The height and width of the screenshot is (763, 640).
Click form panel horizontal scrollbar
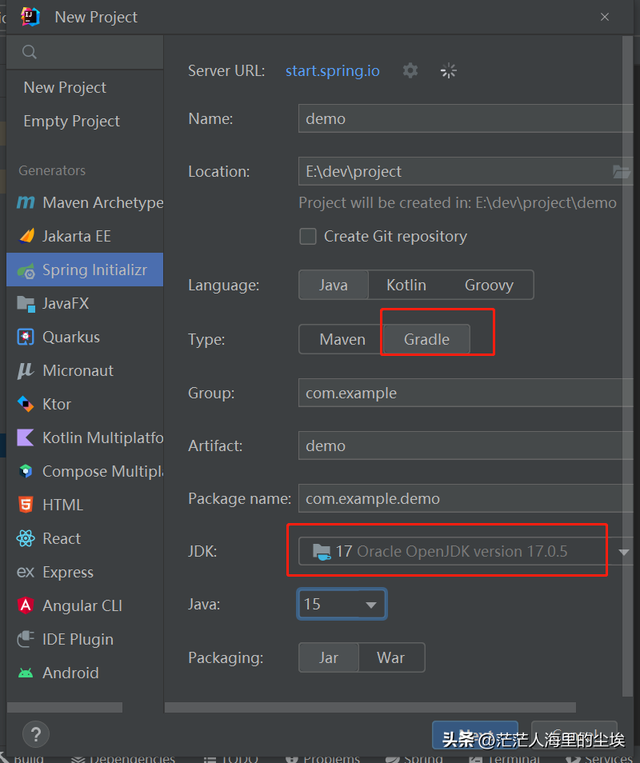[x=370, y=707]
